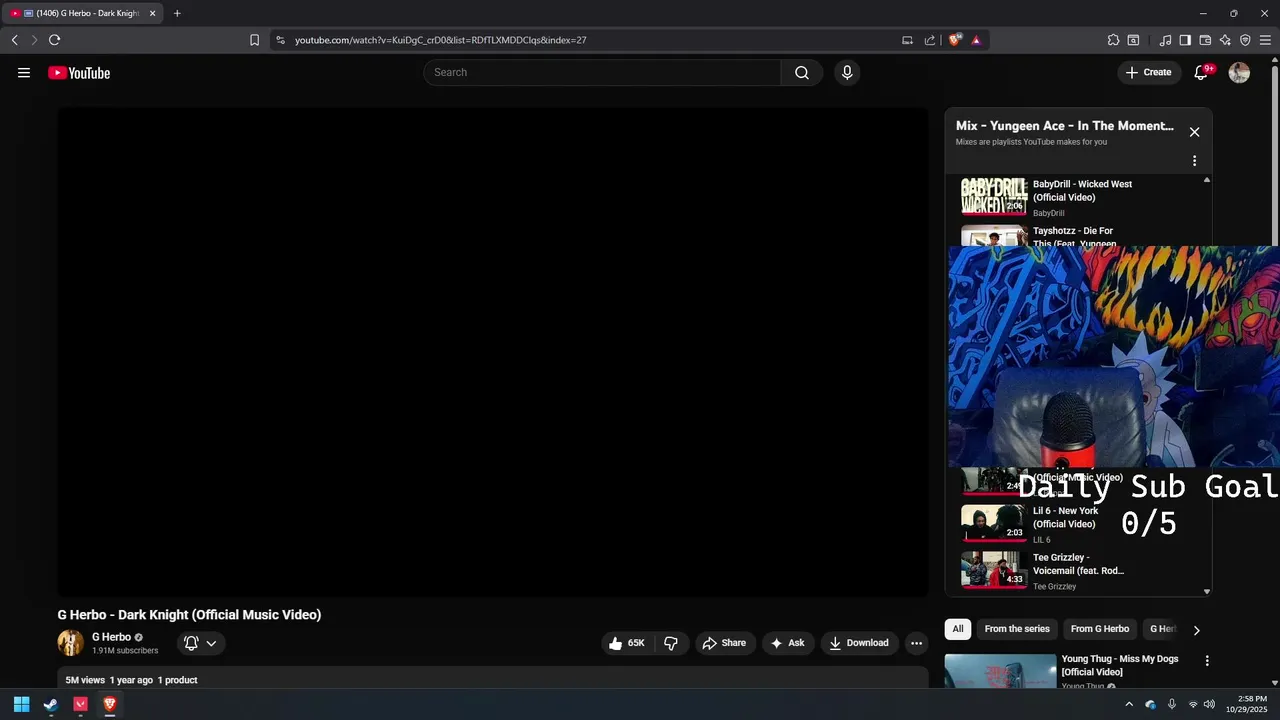The image size is (1280, 720).
Task: Expand subscription notification bell dropdown
Action: pos(201,643)
